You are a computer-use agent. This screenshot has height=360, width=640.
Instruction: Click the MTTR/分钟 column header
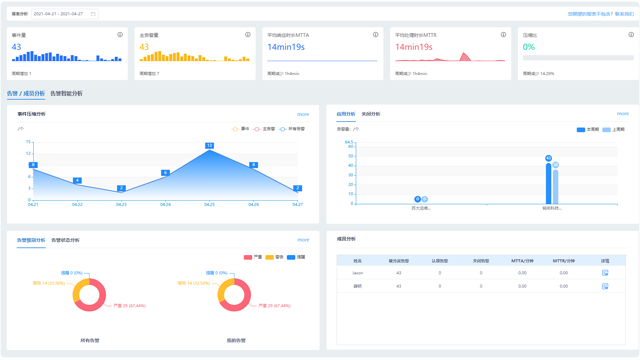pyautogui.click(x=564, y=260)
